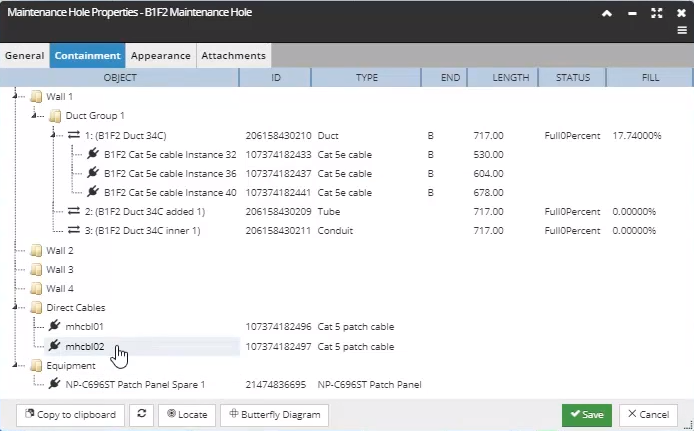The image size is (694, 431).
Task: Collapse the Equipment node
Action: click(x=15, y=365)
